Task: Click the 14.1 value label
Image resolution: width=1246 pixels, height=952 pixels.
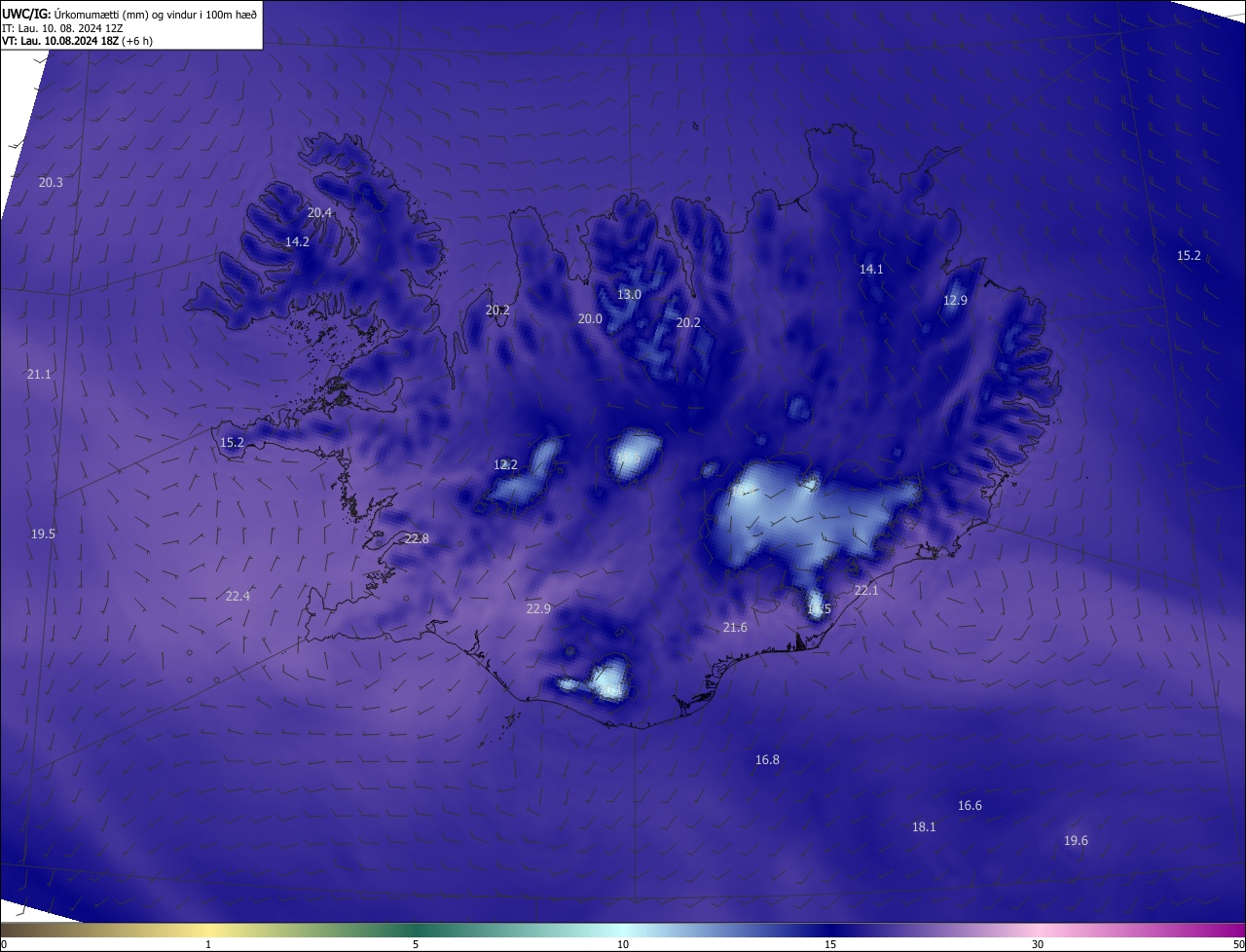Action: click(x=871, y=269)
